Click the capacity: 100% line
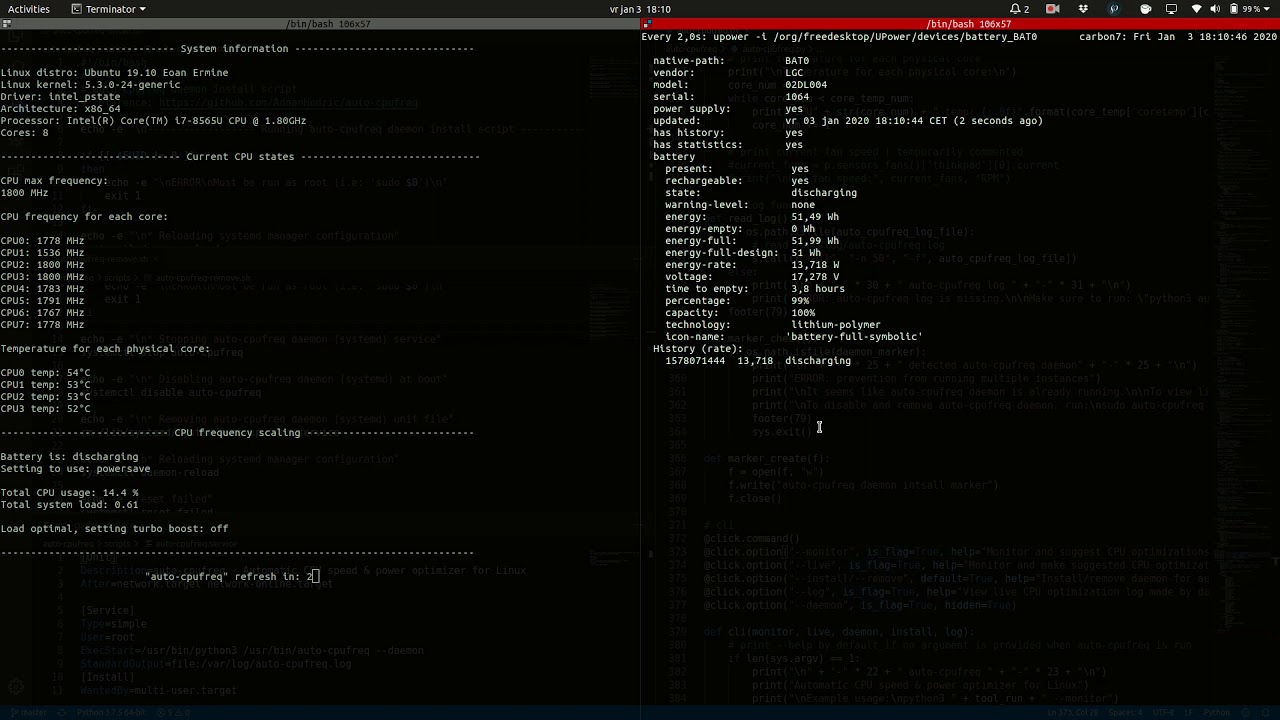Image resolution: width=1280 pixels, height=720 pixels. (740, 312)
